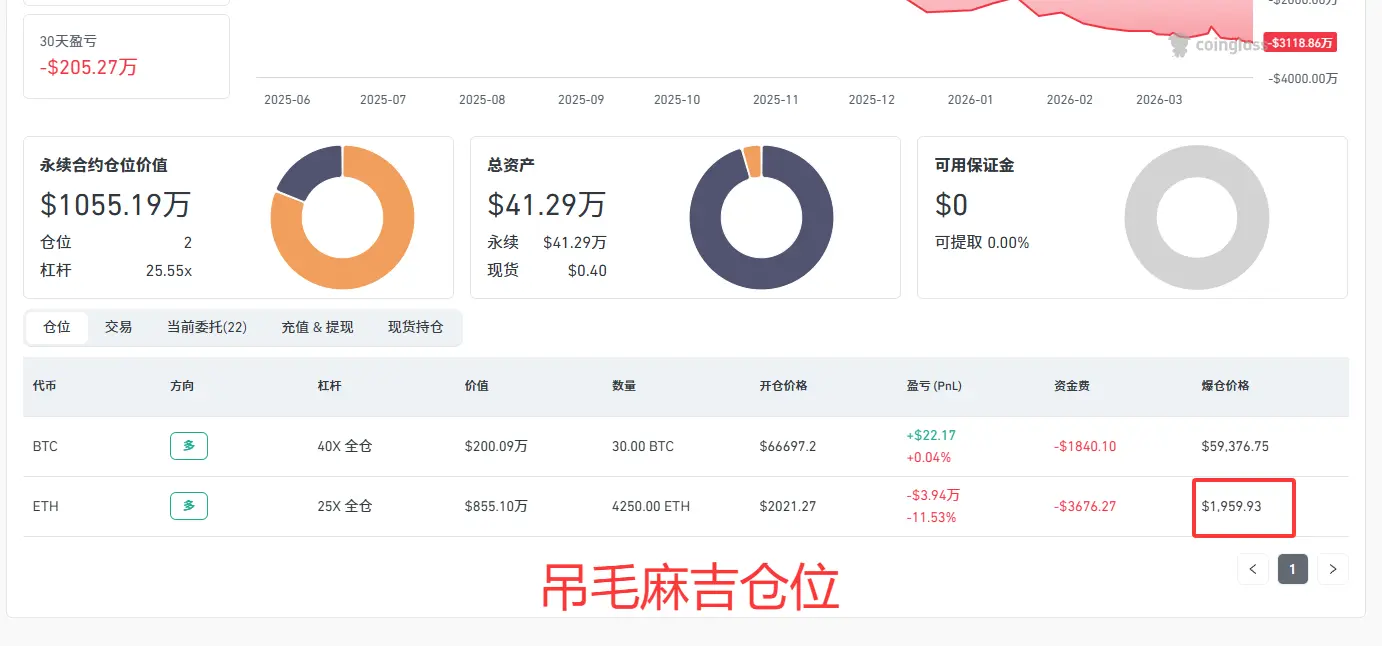The width and height of the screenshot is (1382, 646).
Task: Click the 4250.00 ETH quantity
Action: click(651, 506)
